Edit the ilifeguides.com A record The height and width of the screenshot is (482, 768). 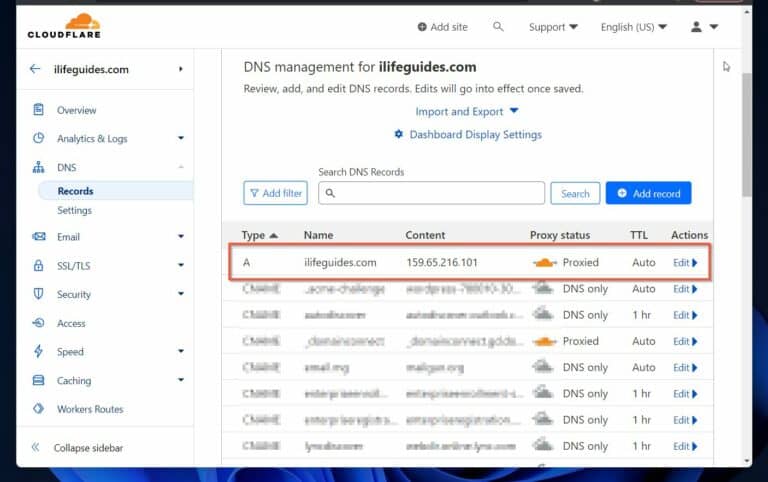tap(685, 263)
